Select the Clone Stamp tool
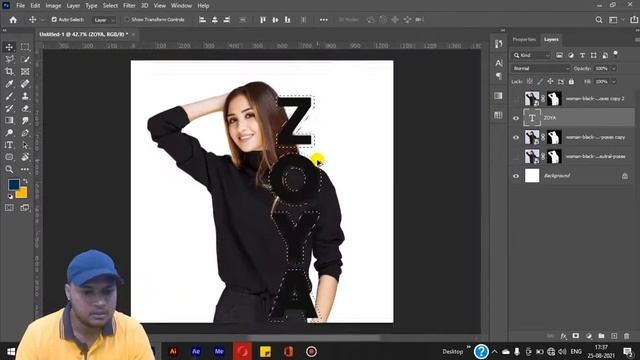This screenshot has width=640, height=360. pos(25,96)
